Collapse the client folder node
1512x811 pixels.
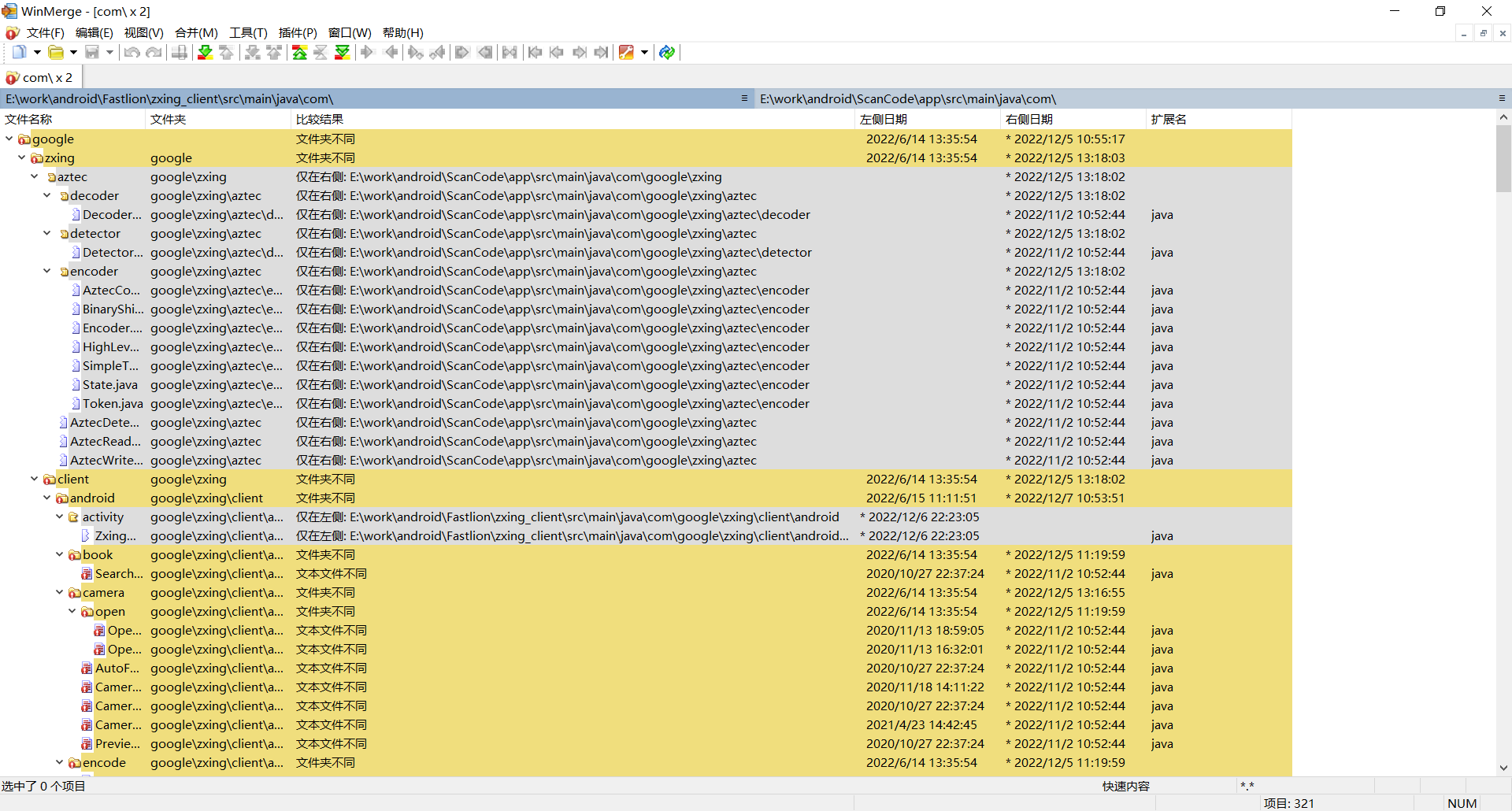[x=35, y=479]
